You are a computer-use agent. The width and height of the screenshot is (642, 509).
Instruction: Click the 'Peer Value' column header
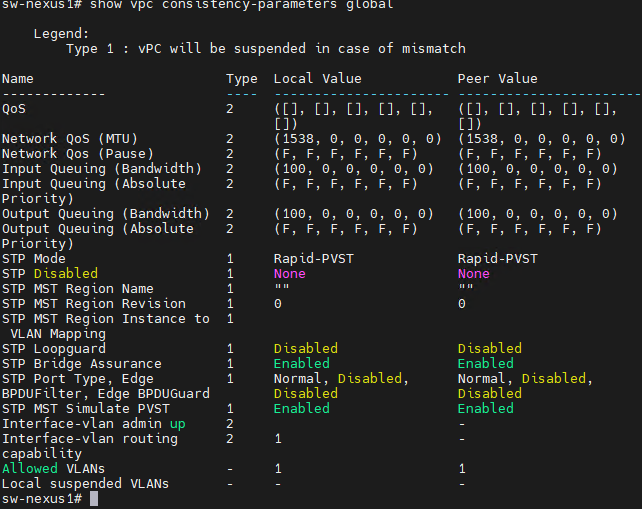pos(497,78)
